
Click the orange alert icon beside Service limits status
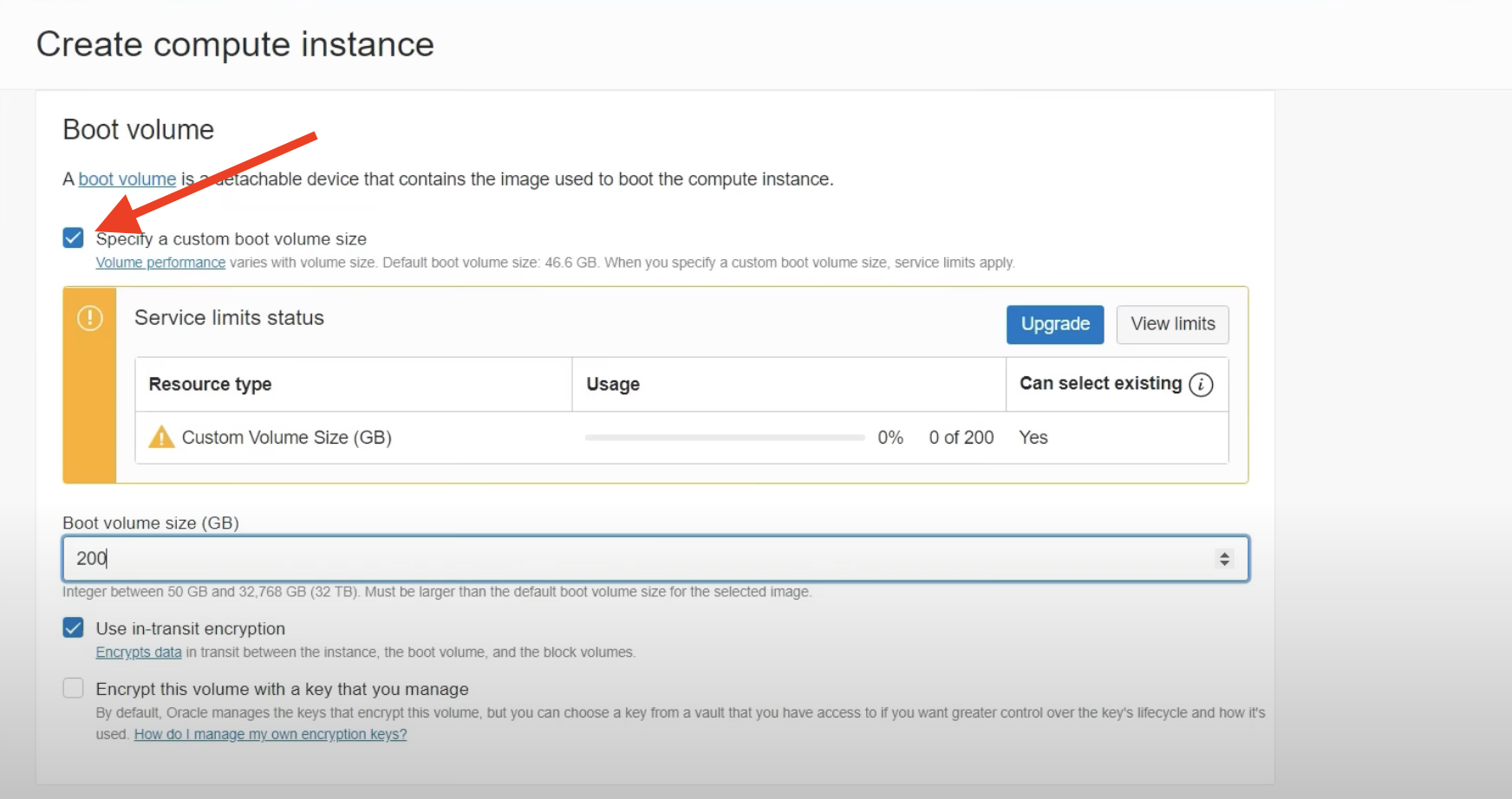89,318
